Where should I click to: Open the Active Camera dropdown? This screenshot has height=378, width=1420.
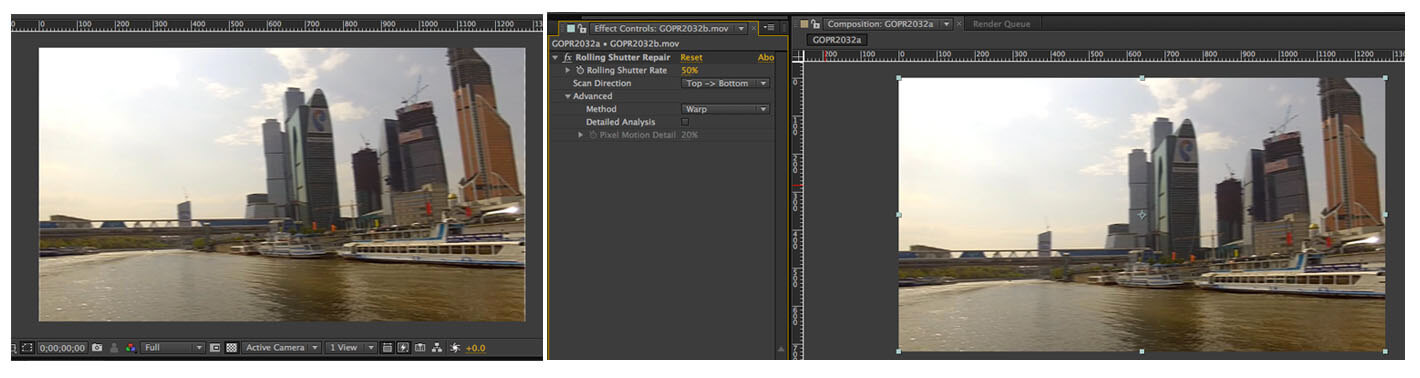(281, 347)
